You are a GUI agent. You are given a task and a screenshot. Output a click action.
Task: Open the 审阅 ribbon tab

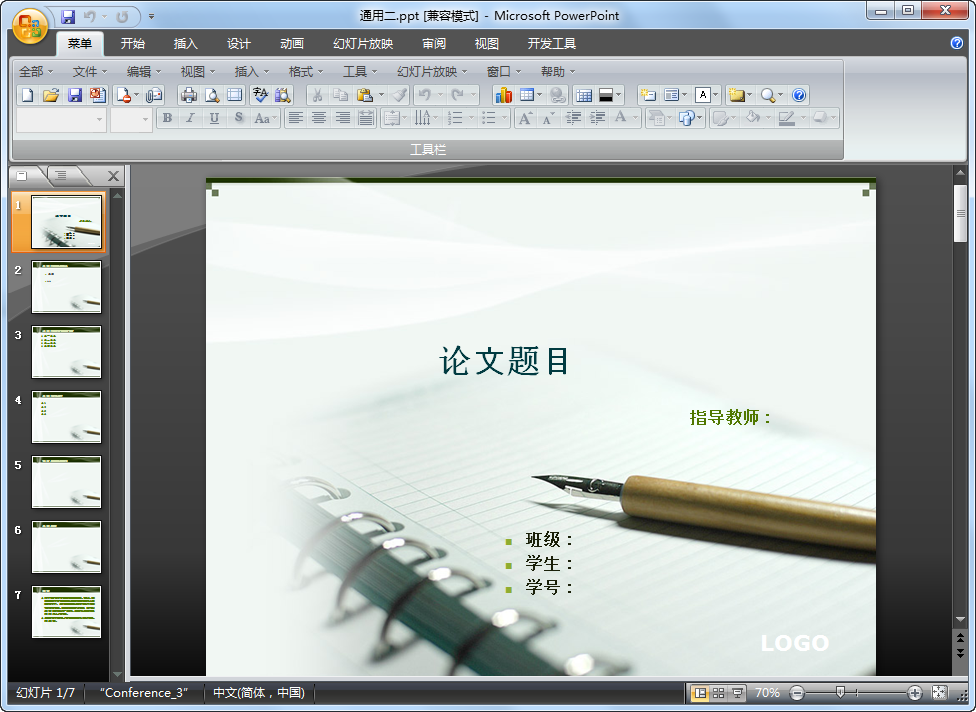434,43
